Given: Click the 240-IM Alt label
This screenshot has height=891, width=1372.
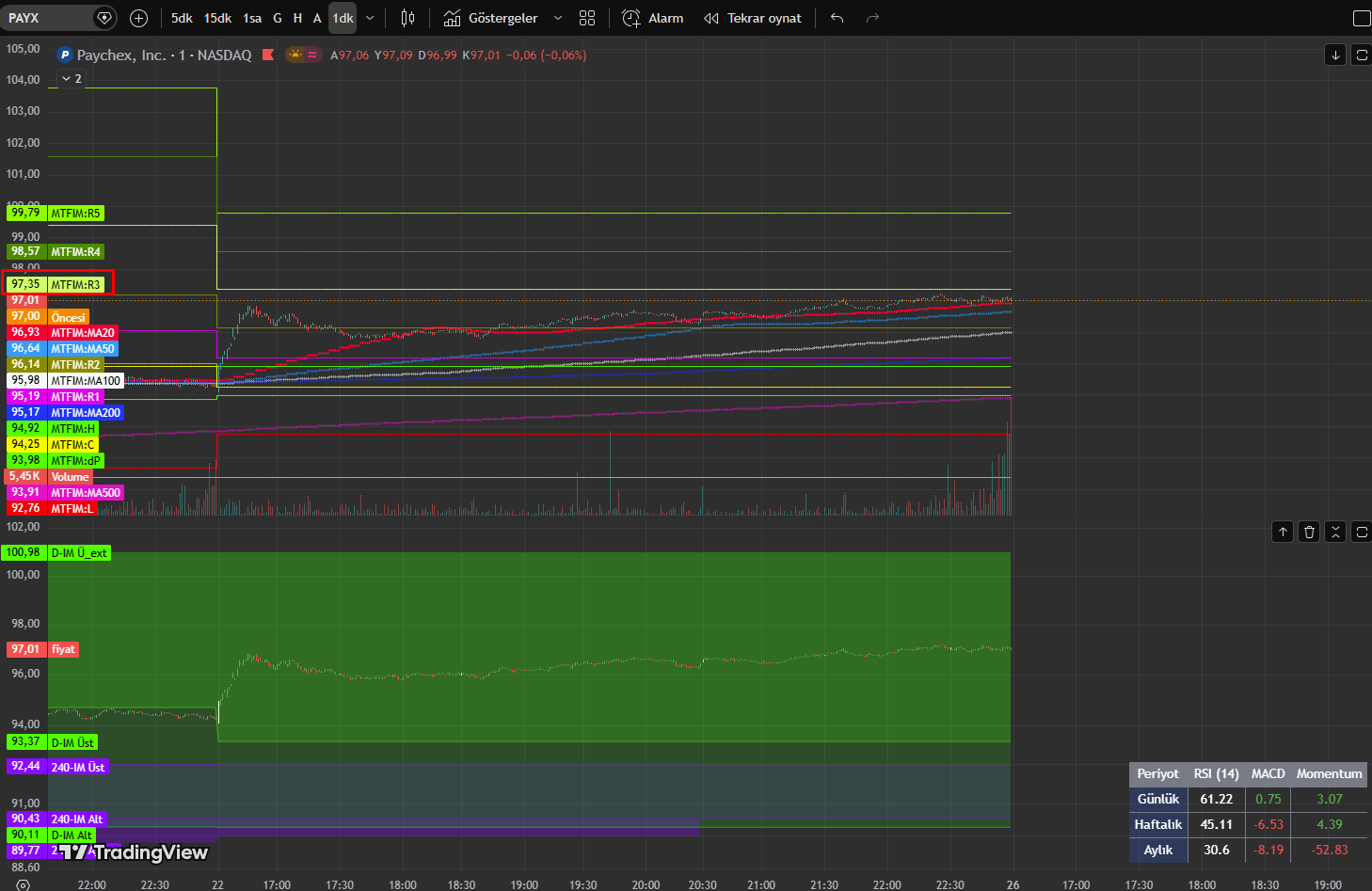Looking at the screenshot, I should tap(77, 819).
